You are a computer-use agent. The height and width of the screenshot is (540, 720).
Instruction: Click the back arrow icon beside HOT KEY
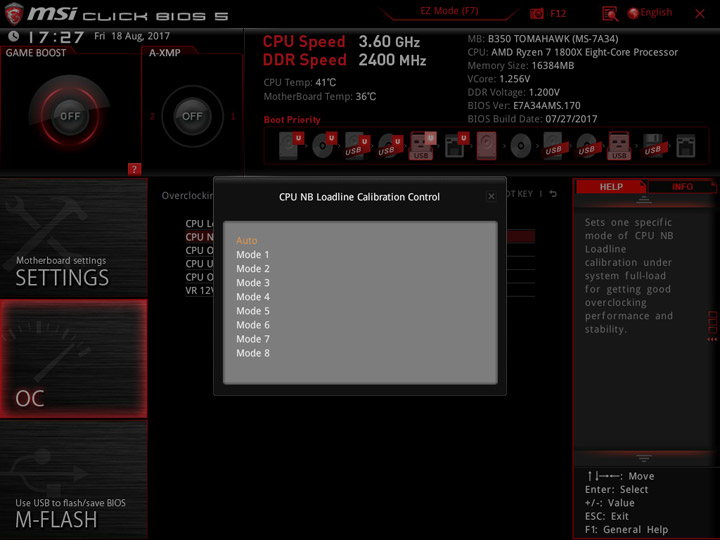coord(553,194)
